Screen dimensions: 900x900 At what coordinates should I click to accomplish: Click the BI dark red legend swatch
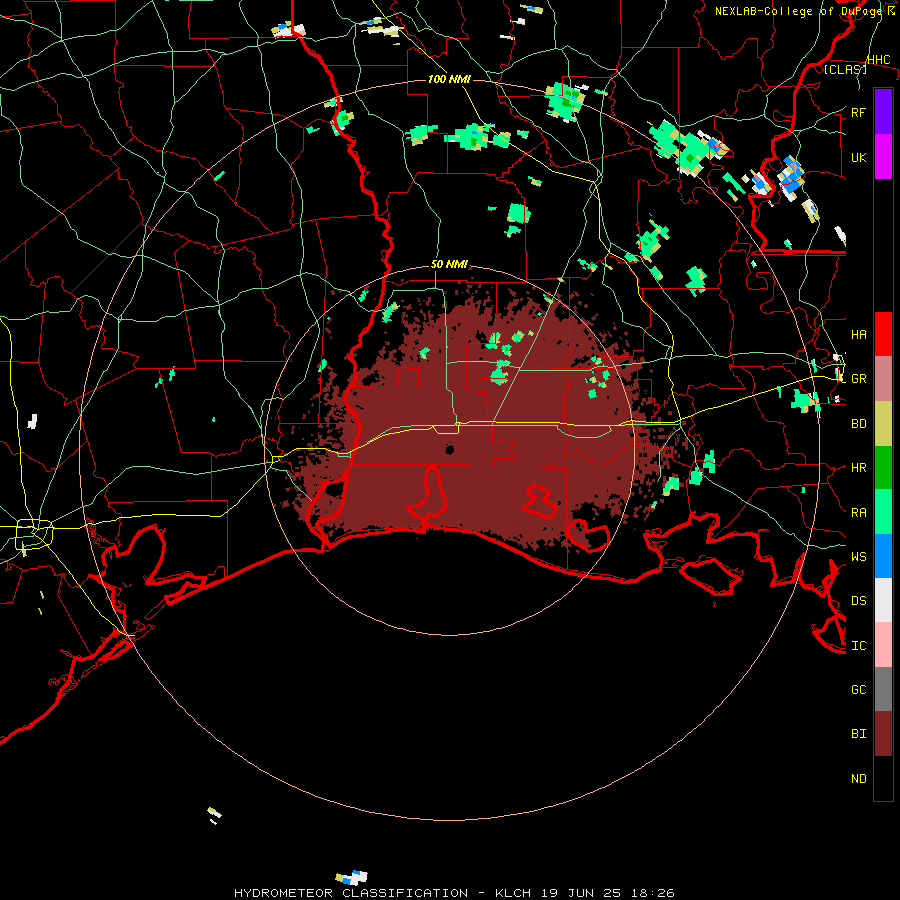(x=883, y=734)
